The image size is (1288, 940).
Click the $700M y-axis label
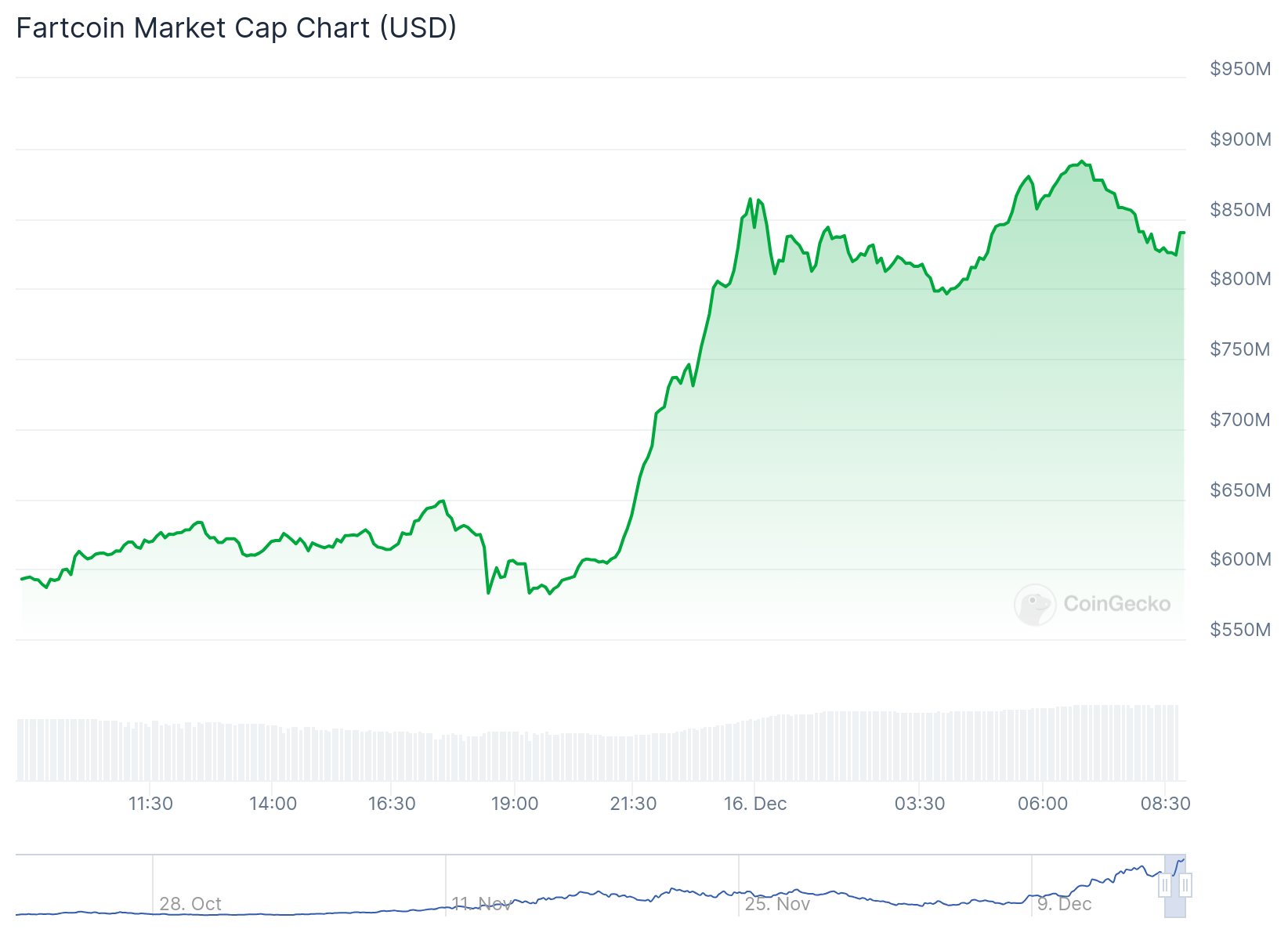point(1240,420)
